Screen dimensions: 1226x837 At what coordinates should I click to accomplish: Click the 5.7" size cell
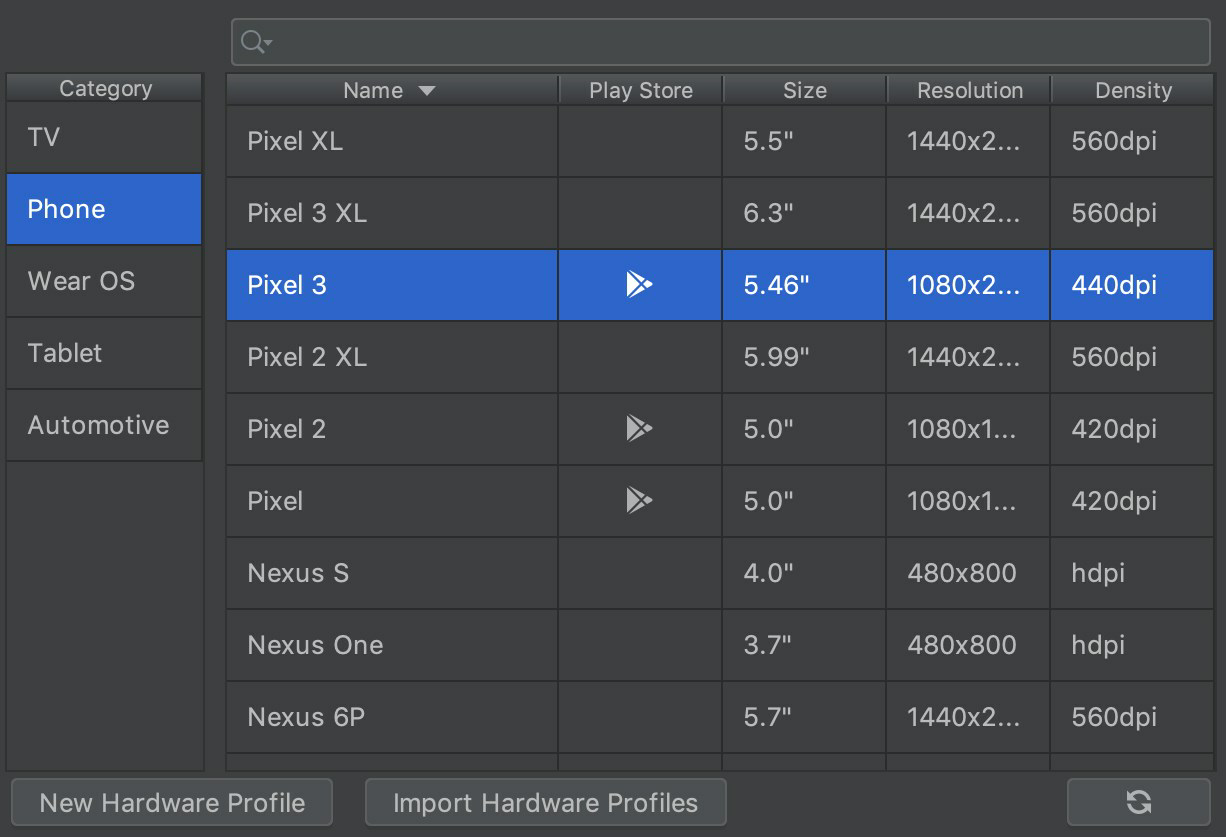click(x=804, y=717)
